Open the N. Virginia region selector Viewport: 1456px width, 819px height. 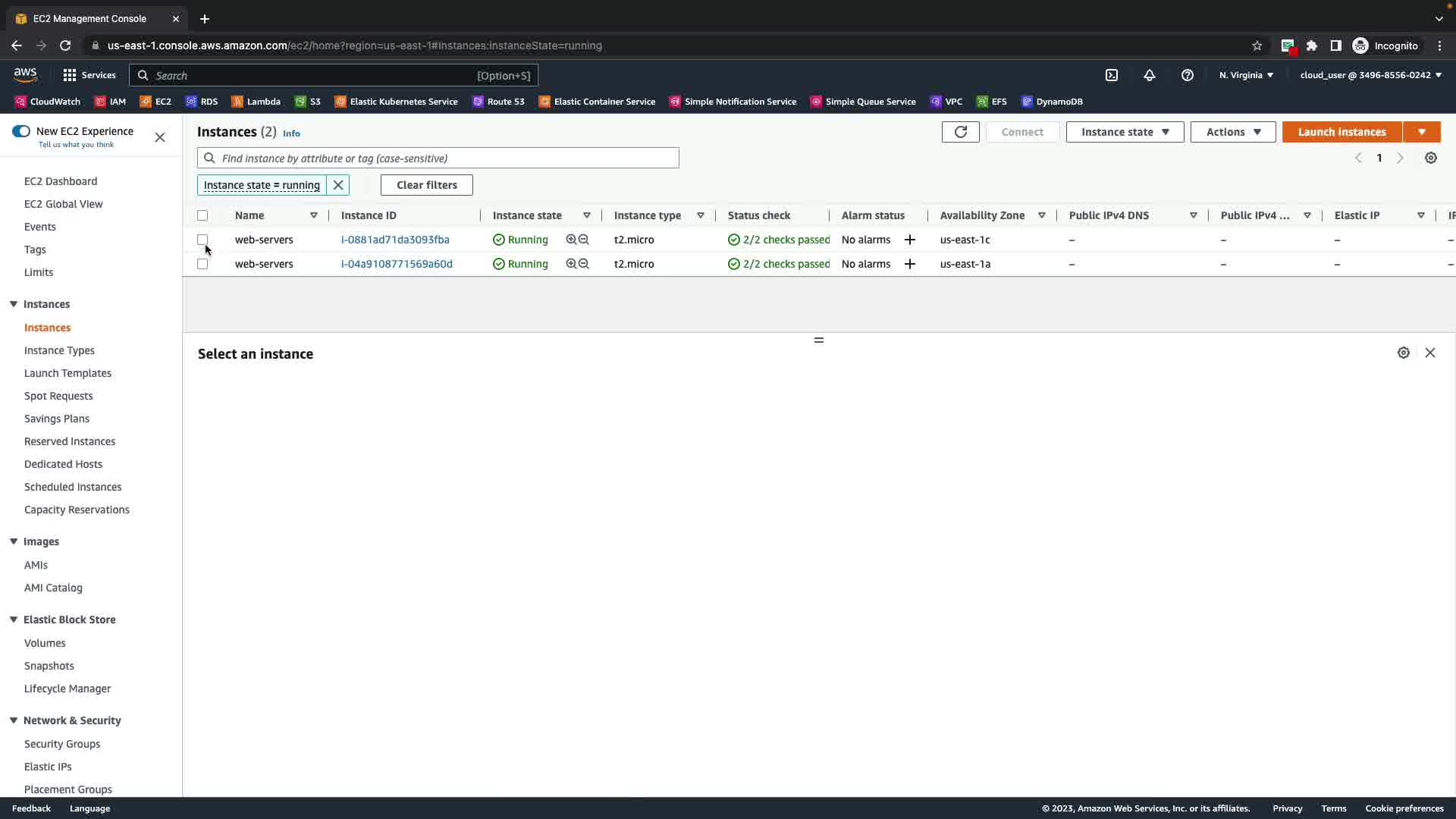tap(1246, 75)
